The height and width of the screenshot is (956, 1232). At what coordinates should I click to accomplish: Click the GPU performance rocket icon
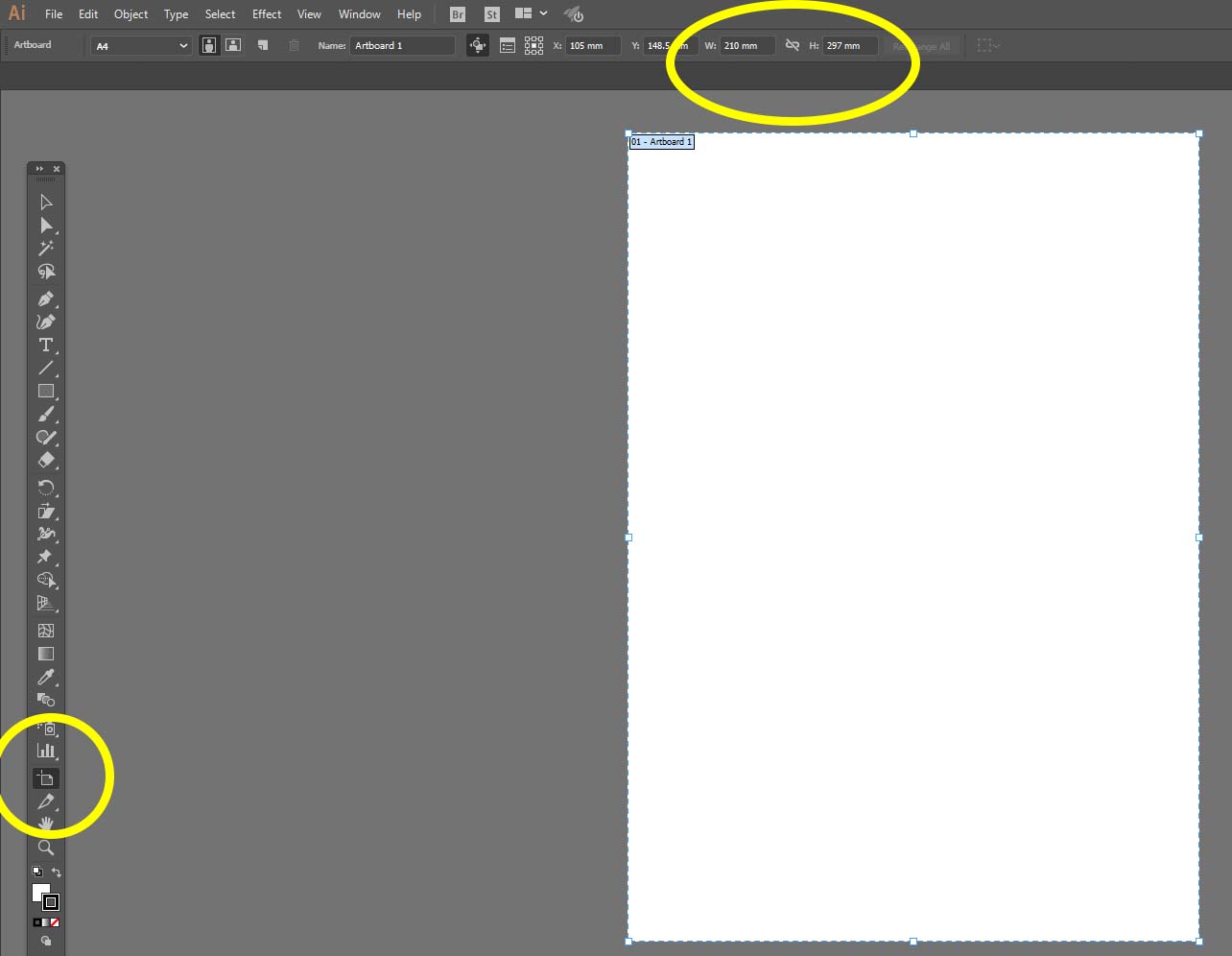coord(574,14)
